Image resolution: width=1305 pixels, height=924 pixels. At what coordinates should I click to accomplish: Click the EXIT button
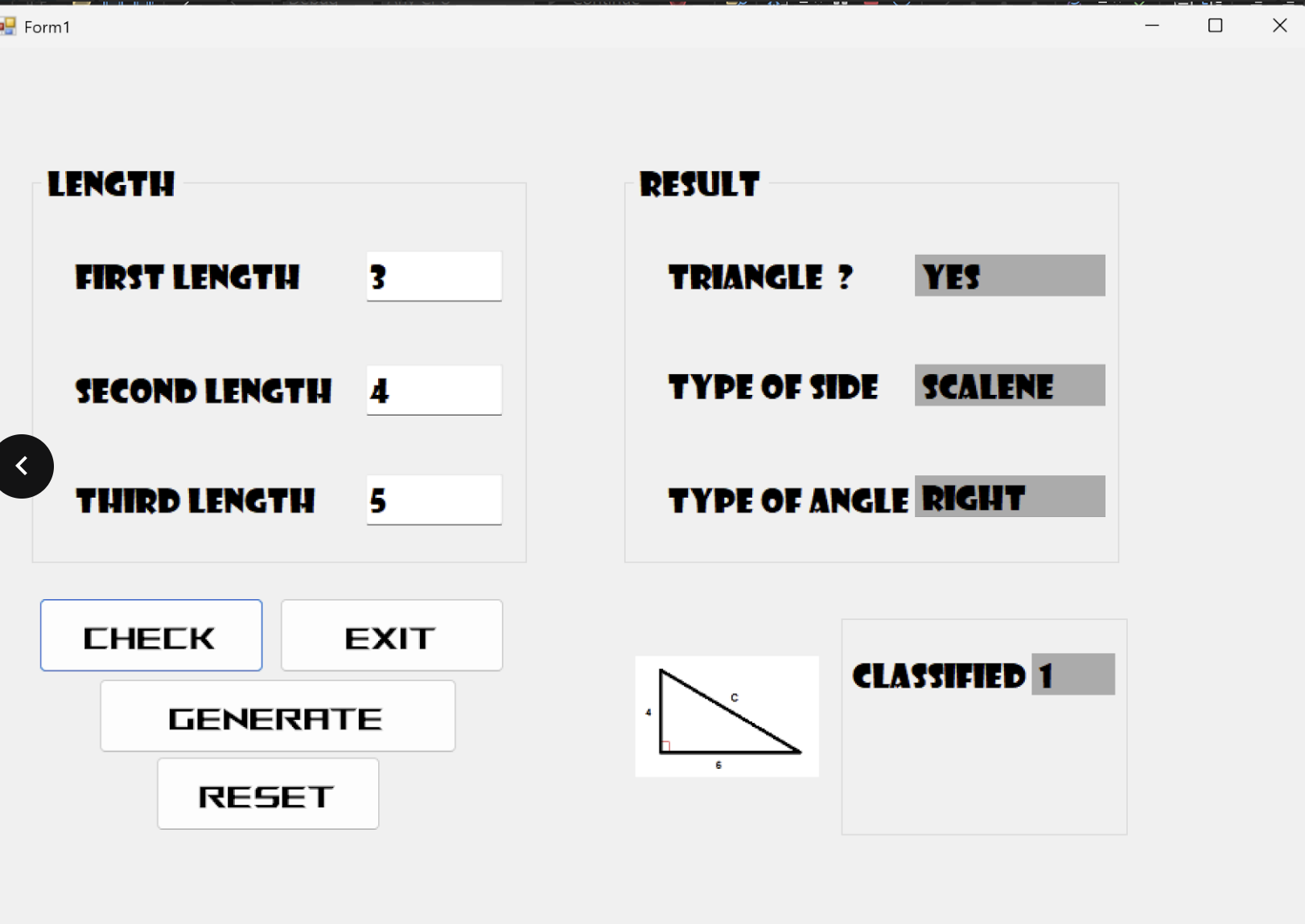[x=392, y=635]
